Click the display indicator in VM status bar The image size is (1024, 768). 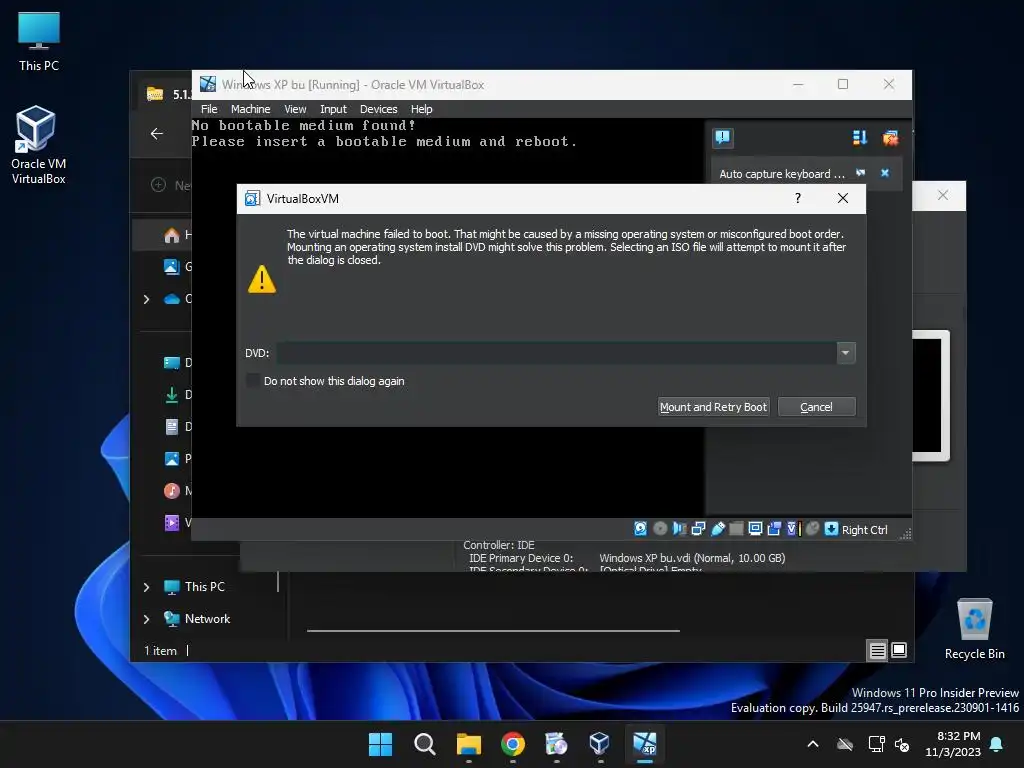(x=755, y=529)
